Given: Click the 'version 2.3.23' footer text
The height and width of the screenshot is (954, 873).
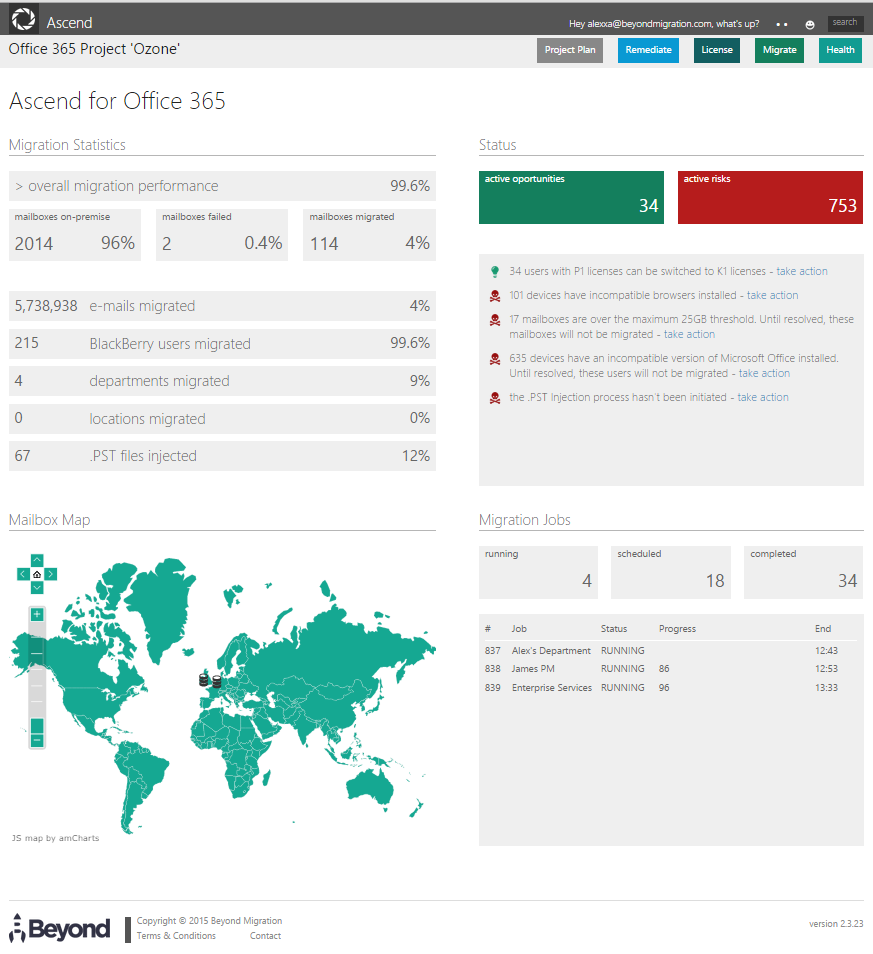Looking at the screenshot, I should click(x=836, y=924).
